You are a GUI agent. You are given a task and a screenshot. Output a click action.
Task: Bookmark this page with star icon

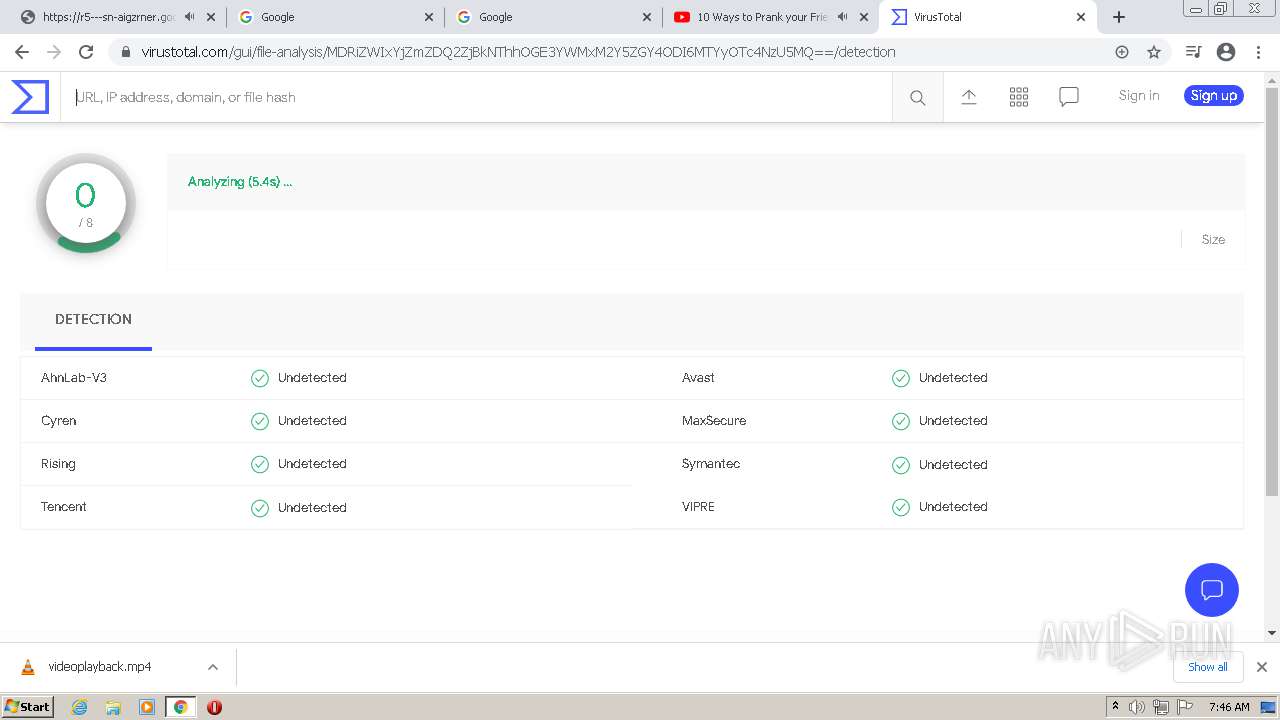(x=1154, y=52)
